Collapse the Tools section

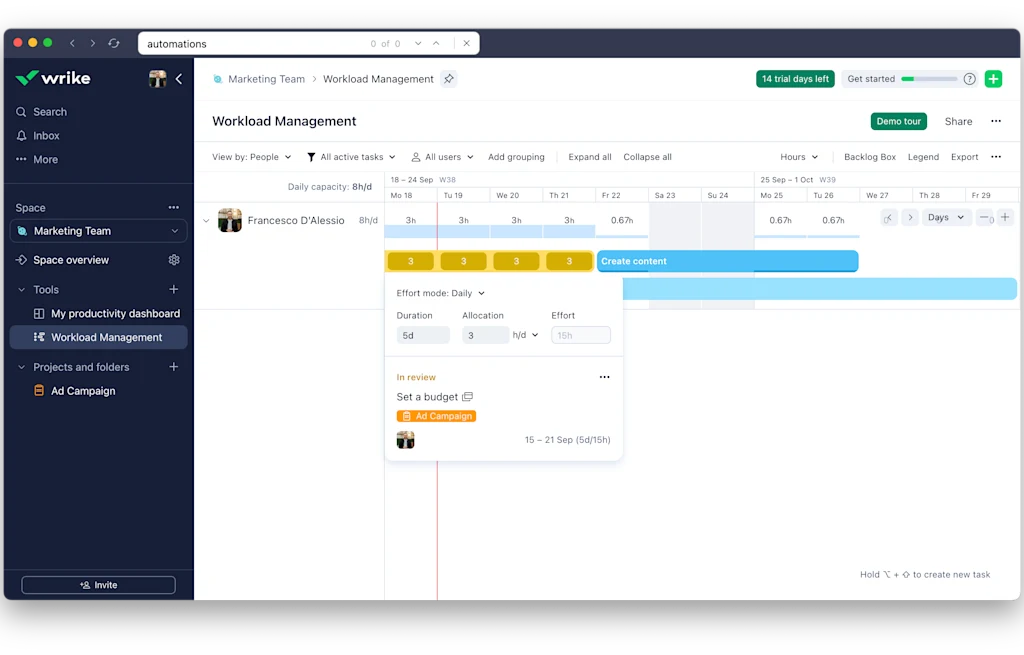coord(22,289)
